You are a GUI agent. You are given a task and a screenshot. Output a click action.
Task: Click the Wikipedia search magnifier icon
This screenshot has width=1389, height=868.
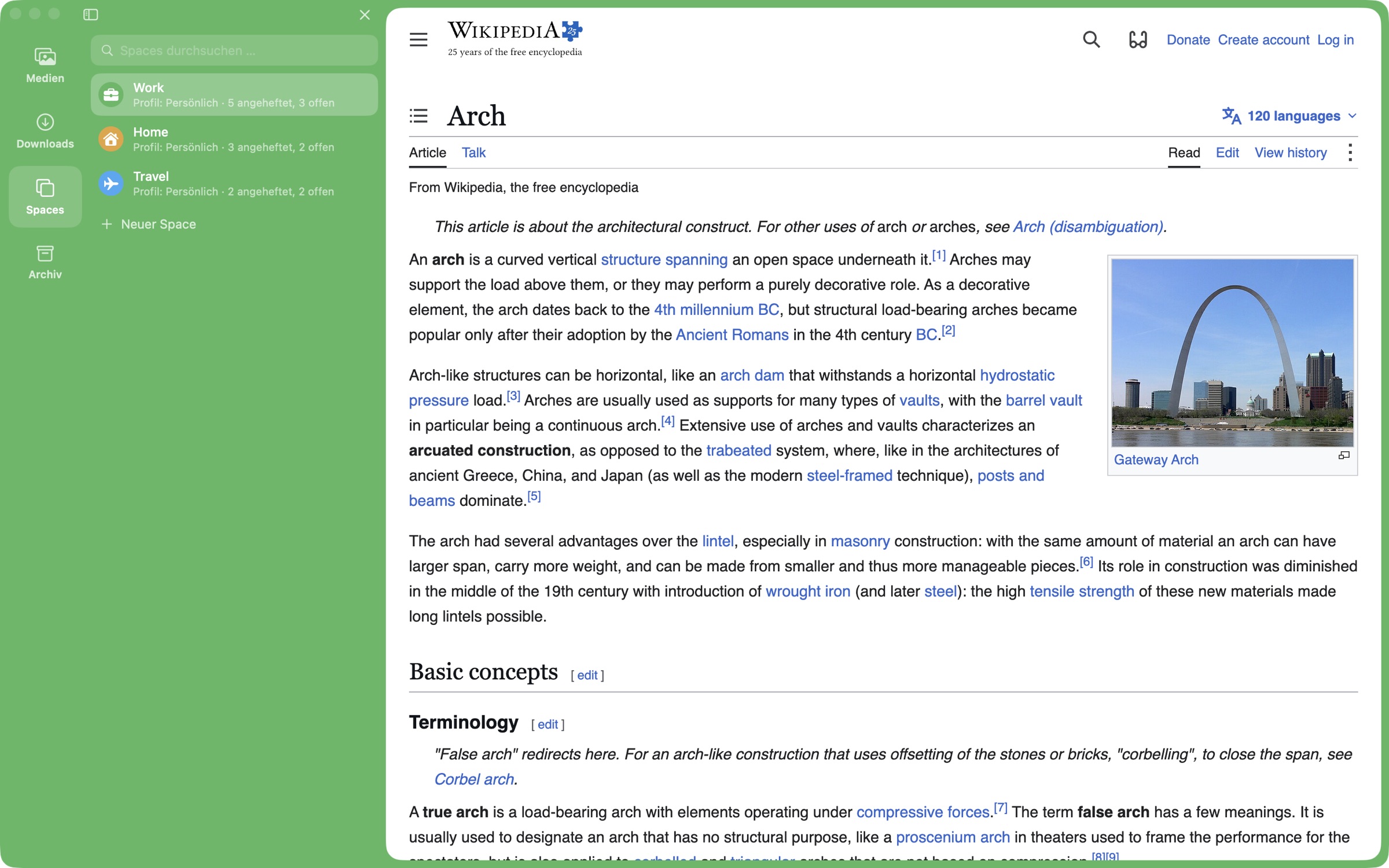pos(1091,39)
